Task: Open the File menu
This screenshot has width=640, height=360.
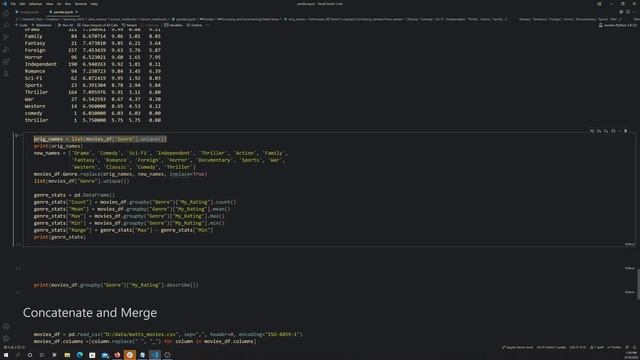Action: [x=13, y=4]
